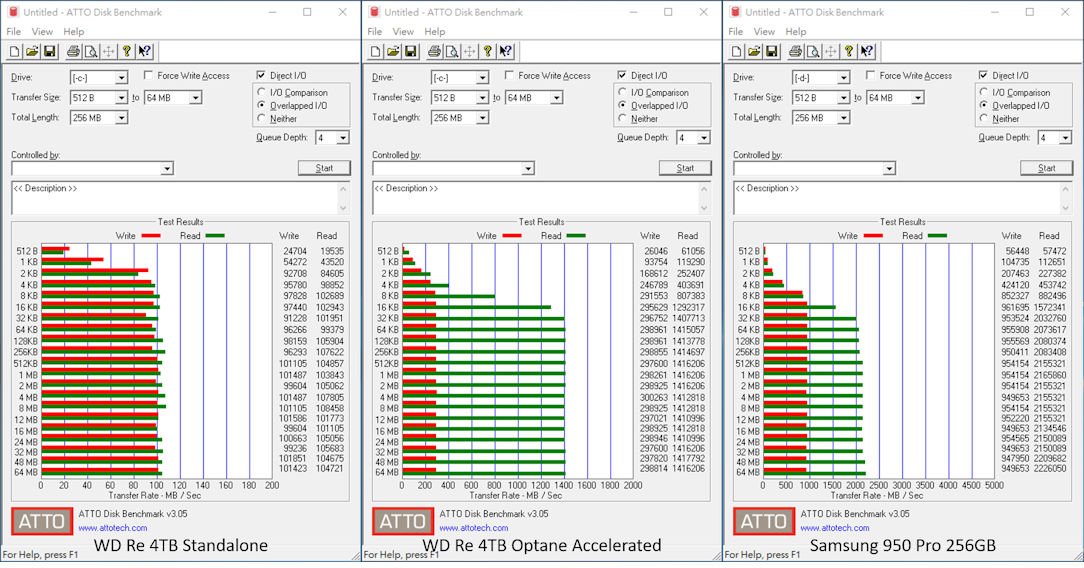Click the Print icon in the middle window

(x=434, y=51)
